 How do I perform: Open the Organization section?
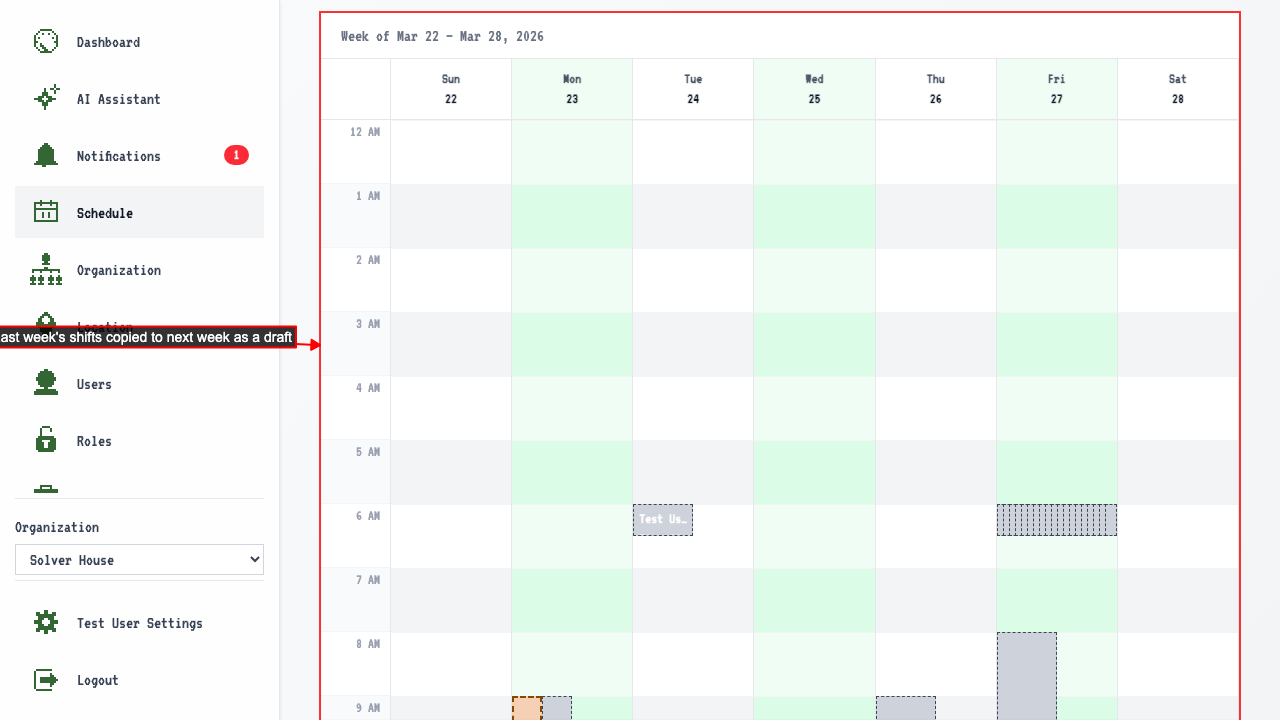point(139,270)
